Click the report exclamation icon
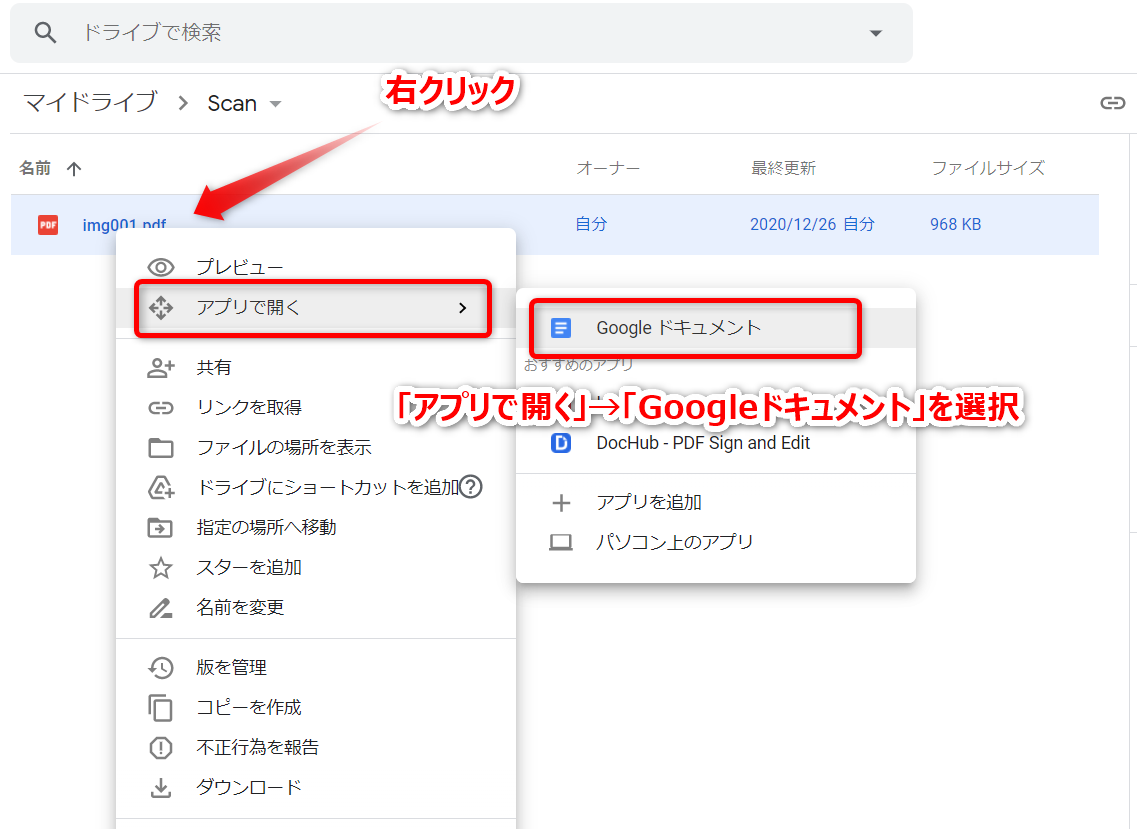This screenshot has width=1137, height=829. tap(161, 748)
